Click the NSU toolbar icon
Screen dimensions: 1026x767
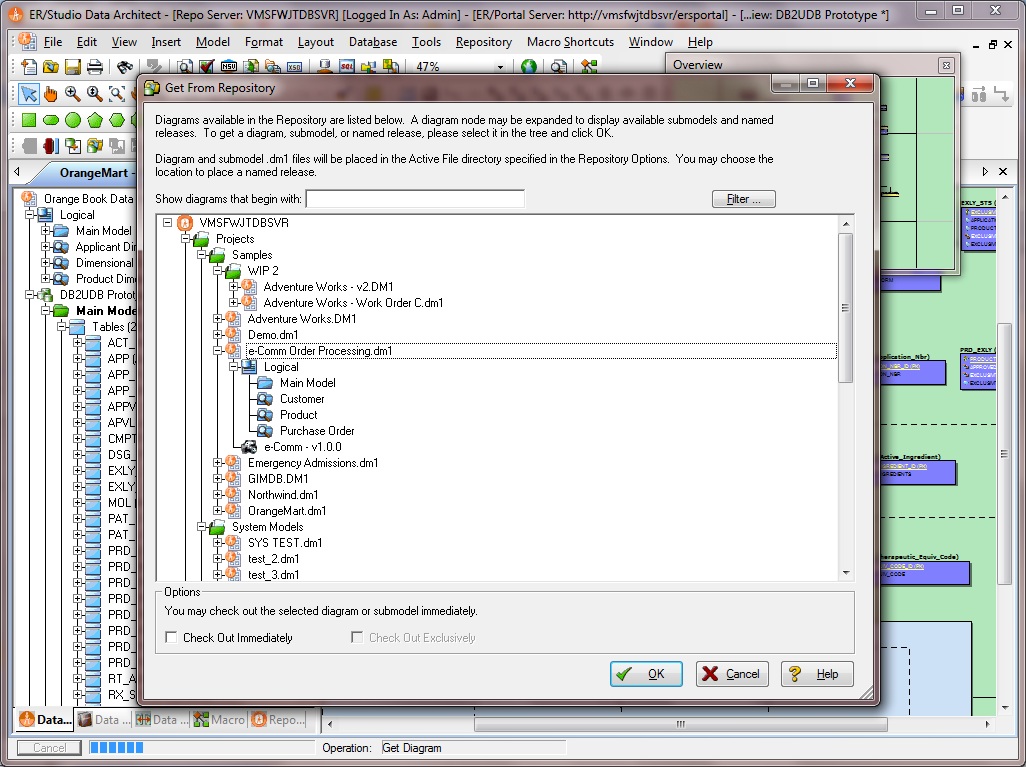(x=229, y=66)
